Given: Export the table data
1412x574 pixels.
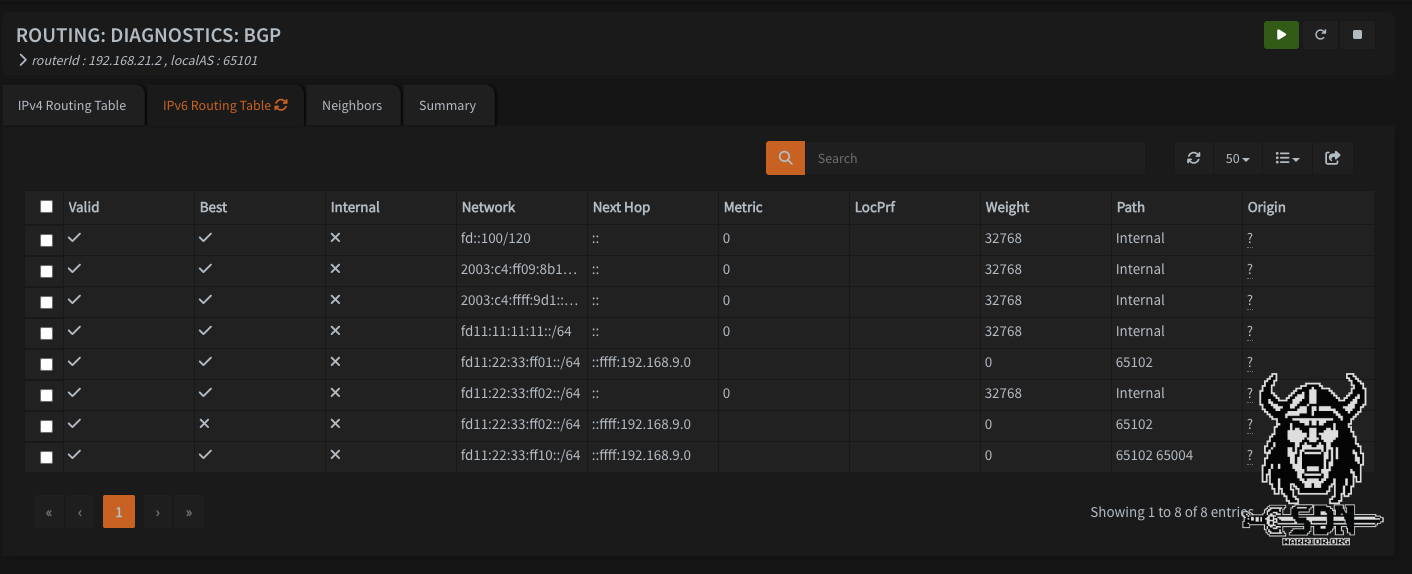Looking at the screenshot, I should [1332, 158].
